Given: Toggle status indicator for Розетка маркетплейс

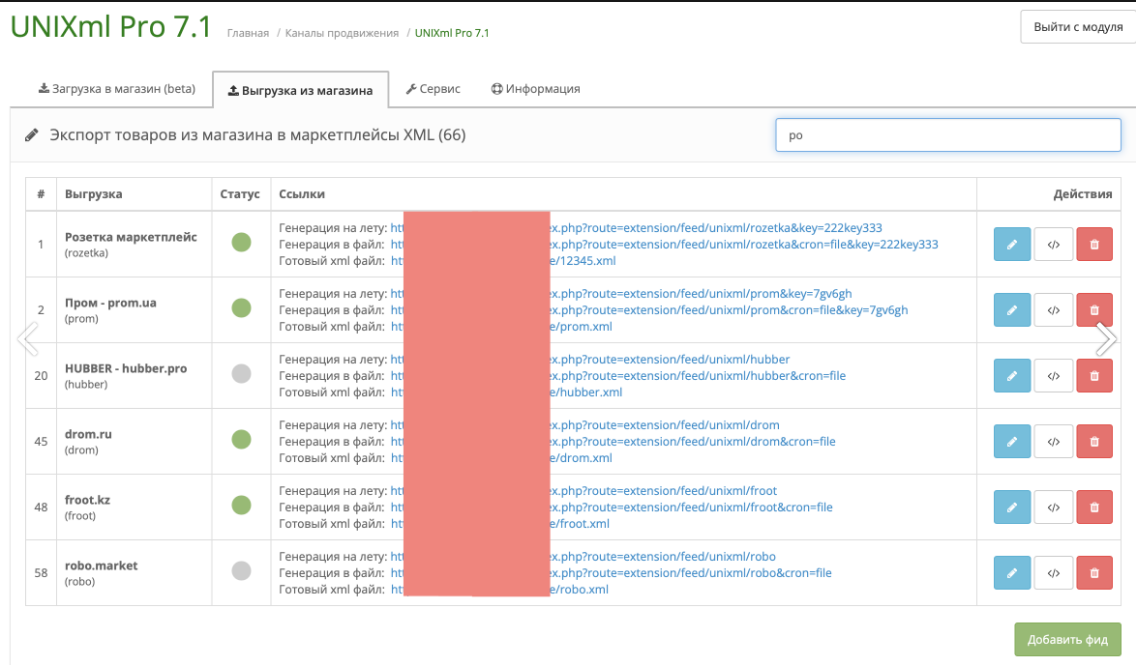Looking at the screenshot, I should click(241, 243).
